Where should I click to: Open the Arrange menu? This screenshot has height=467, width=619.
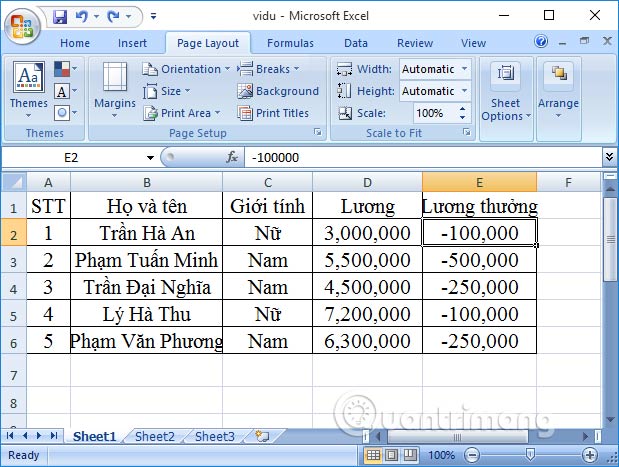(559, 90)
